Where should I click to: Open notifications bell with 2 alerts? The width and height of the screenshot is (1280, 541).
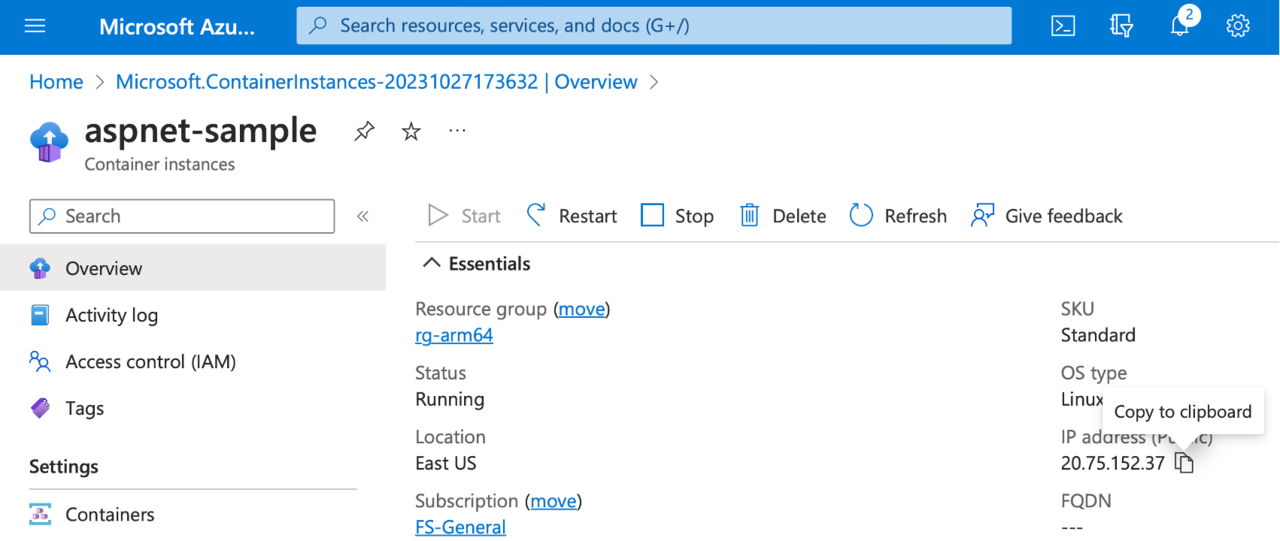coord(1181,24)
